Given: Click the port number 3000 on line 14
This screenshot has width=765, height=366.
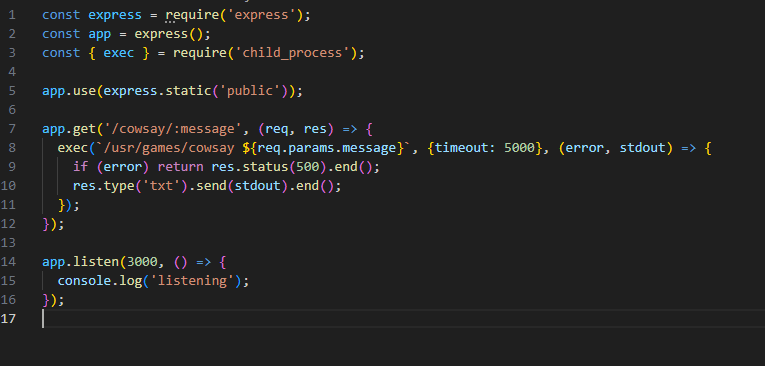Looking at the screenshot, I should click(142, 262).
